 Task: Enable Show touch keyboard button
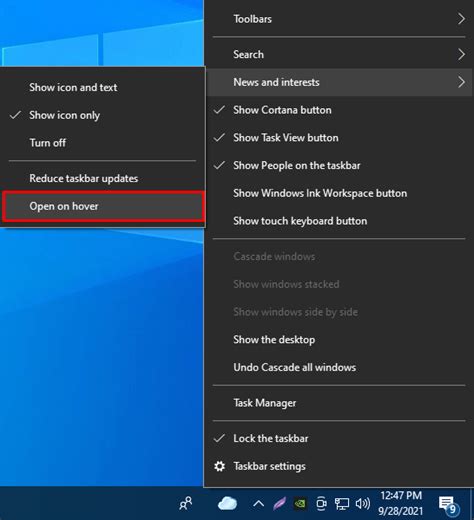pos(339,221)
